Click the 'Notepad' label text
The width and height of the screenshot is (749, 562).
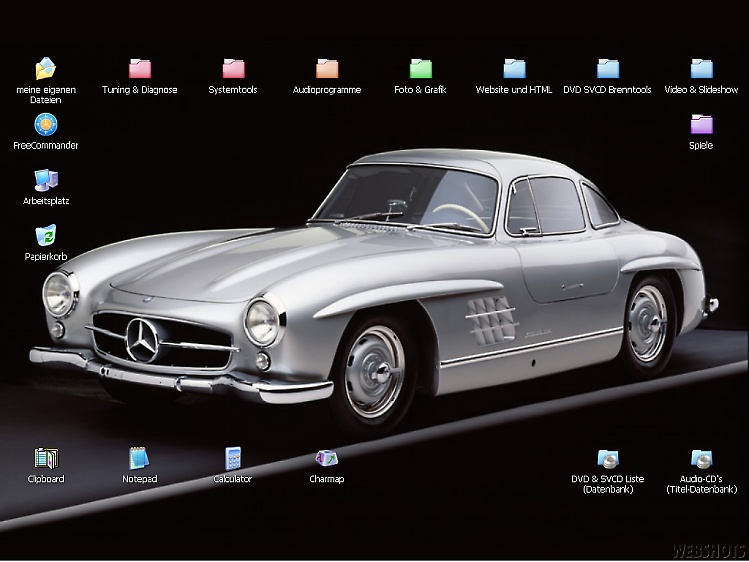point(139,479)
